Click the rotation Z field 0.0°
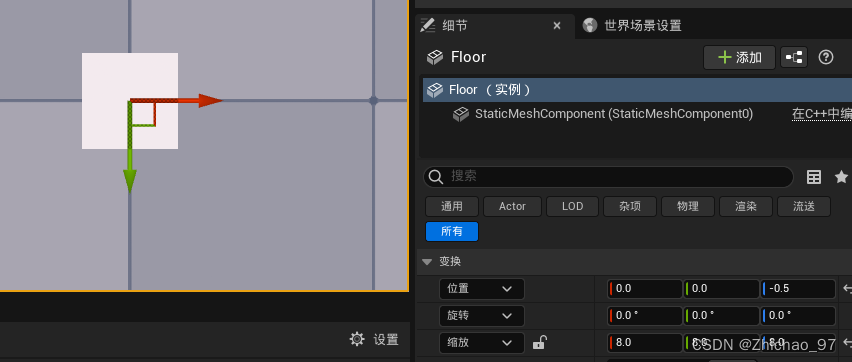 (x=798, y=316)
